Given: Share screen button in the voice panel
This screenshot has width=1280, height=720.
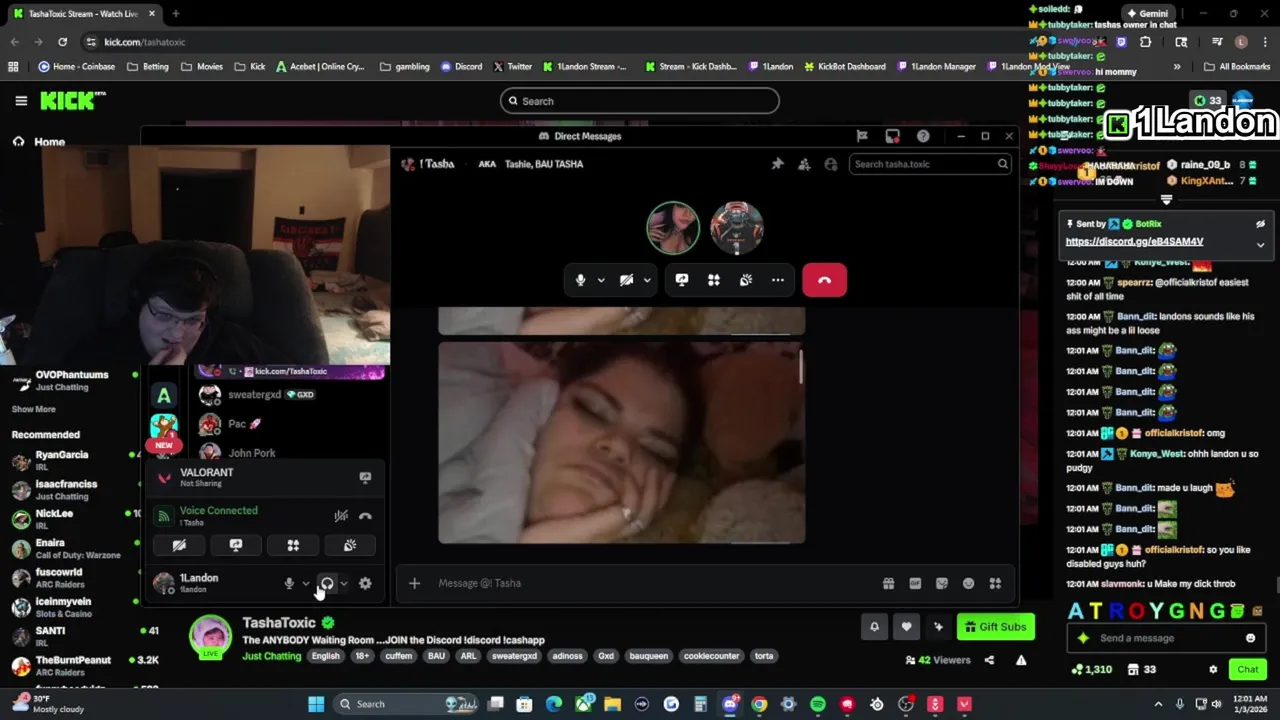Looking at the screenshot, I should [x=236, y=545].
